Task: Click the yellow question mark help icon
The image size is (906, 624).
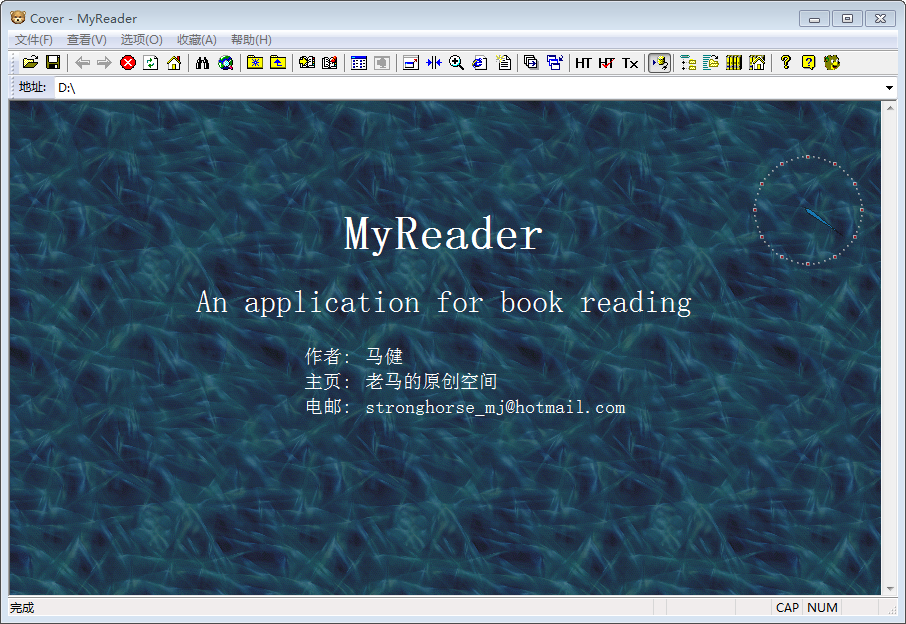Action: [x=808, y=63]
